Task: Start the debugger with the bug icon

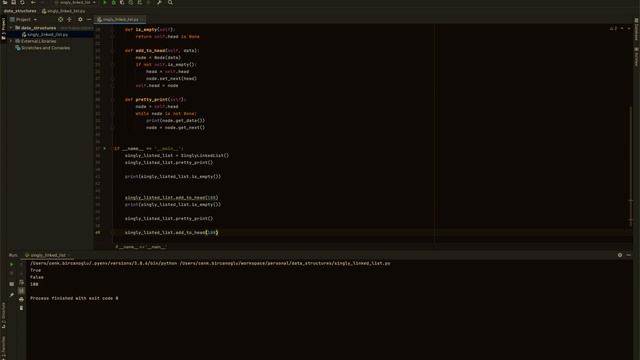Action: pyautogui.click(x=113, y=2)
